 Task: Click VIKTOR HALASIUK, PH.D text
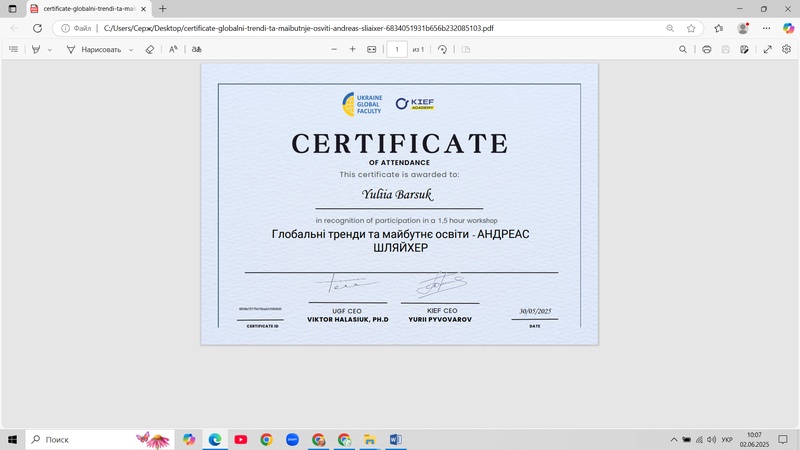(x=348, y=319)
